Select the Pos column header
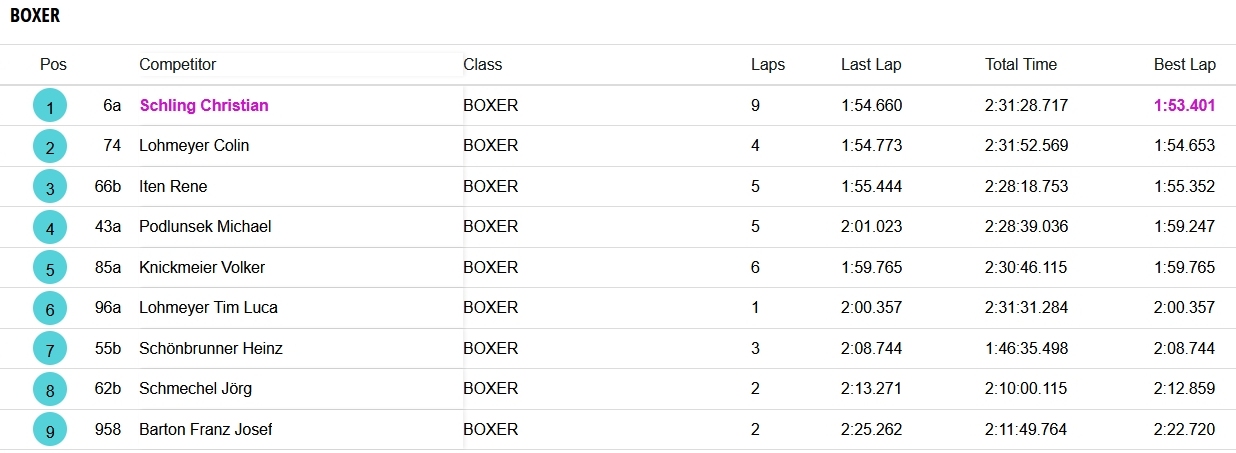The height and width of the screenshot is (453, 1236). [x=53, y=65]
